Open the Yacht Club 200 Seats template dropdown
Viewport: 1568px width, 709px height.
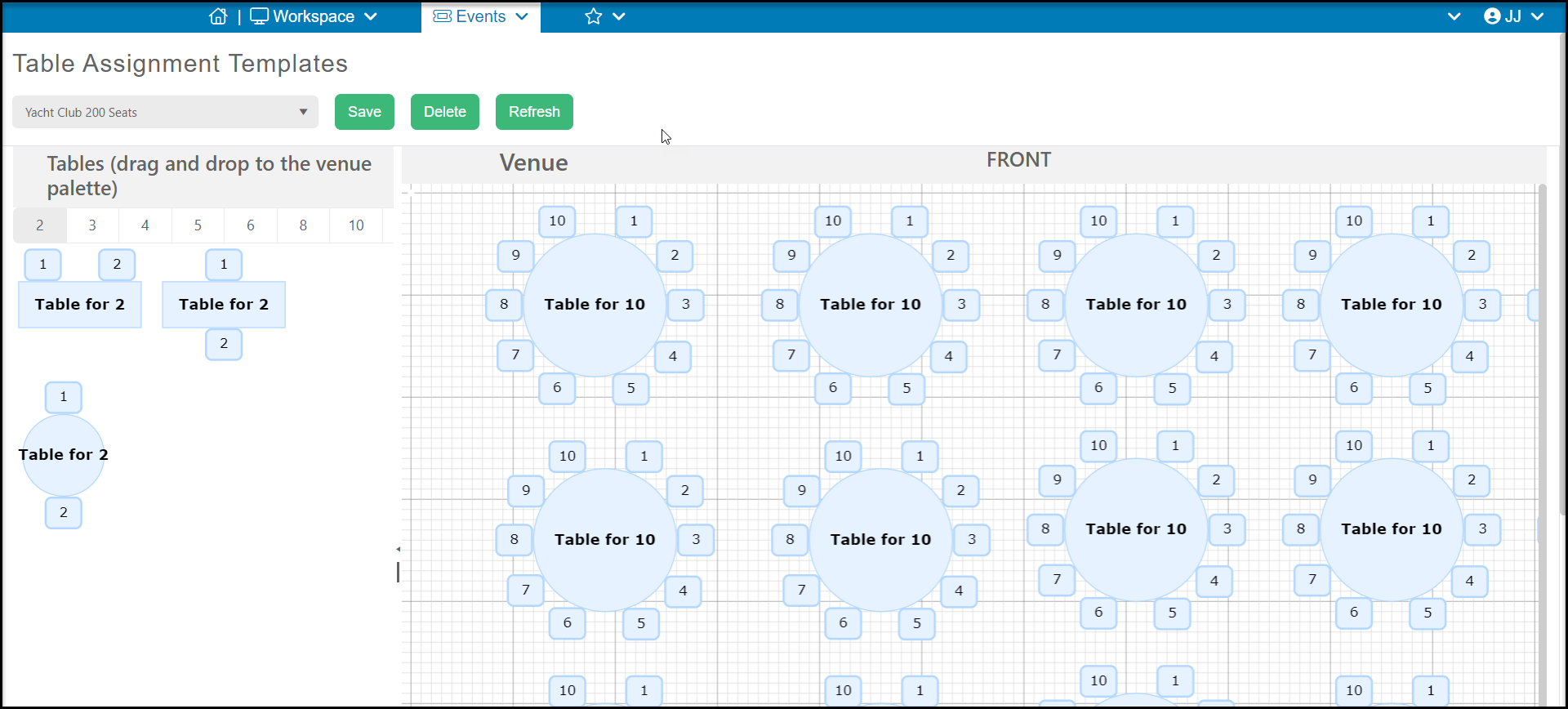165,112
